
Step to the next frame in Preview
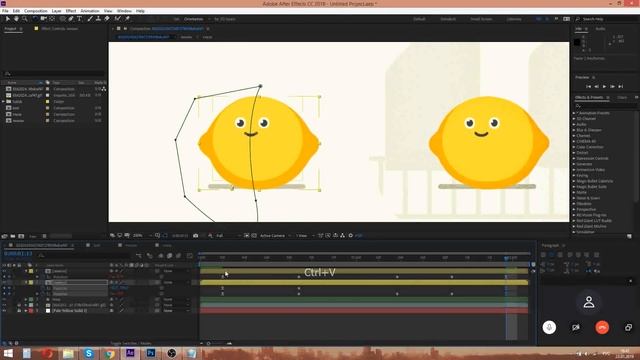613,87
